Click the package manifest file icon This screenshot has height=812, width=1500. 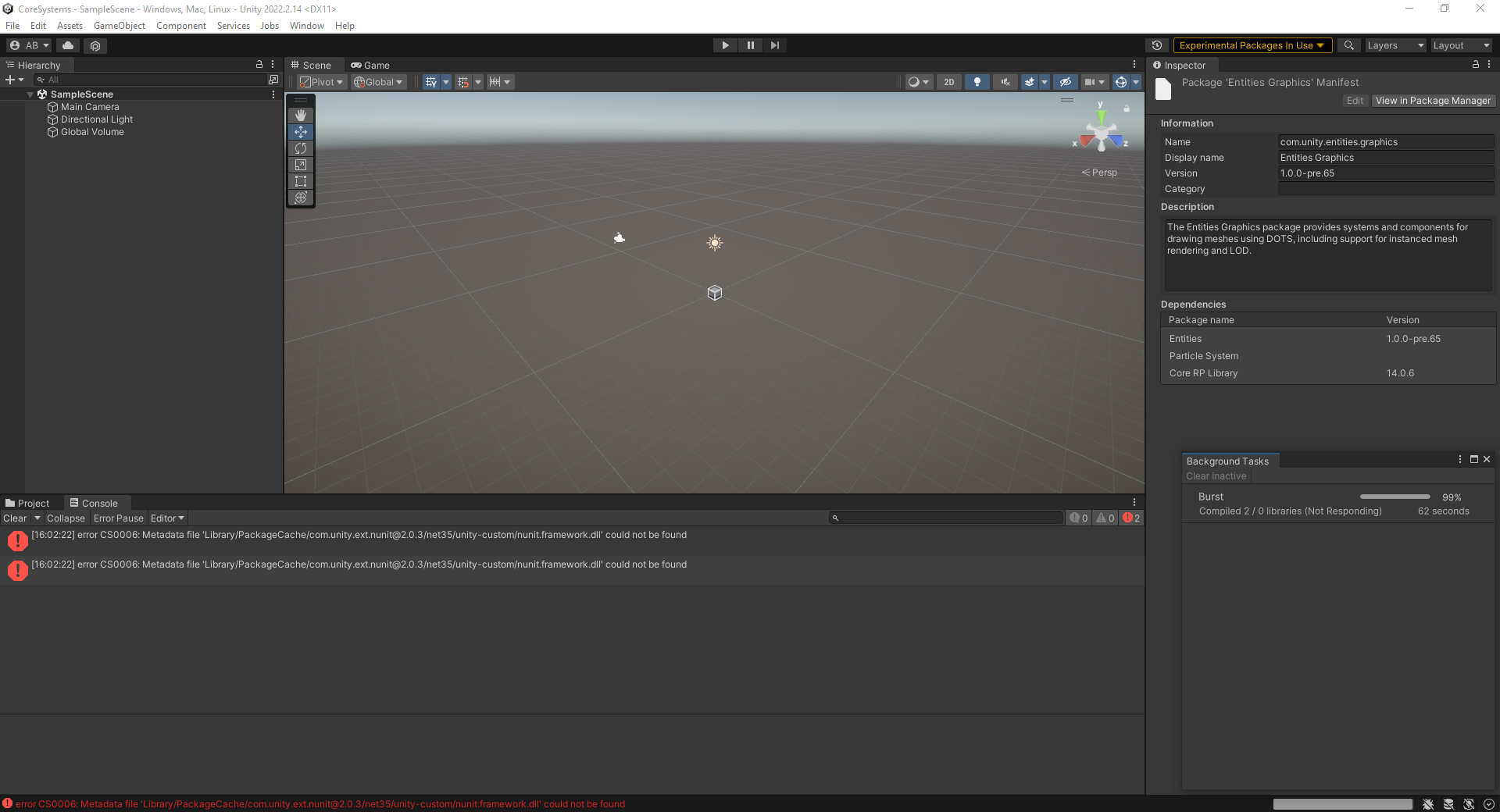[x=1163, y=90]
